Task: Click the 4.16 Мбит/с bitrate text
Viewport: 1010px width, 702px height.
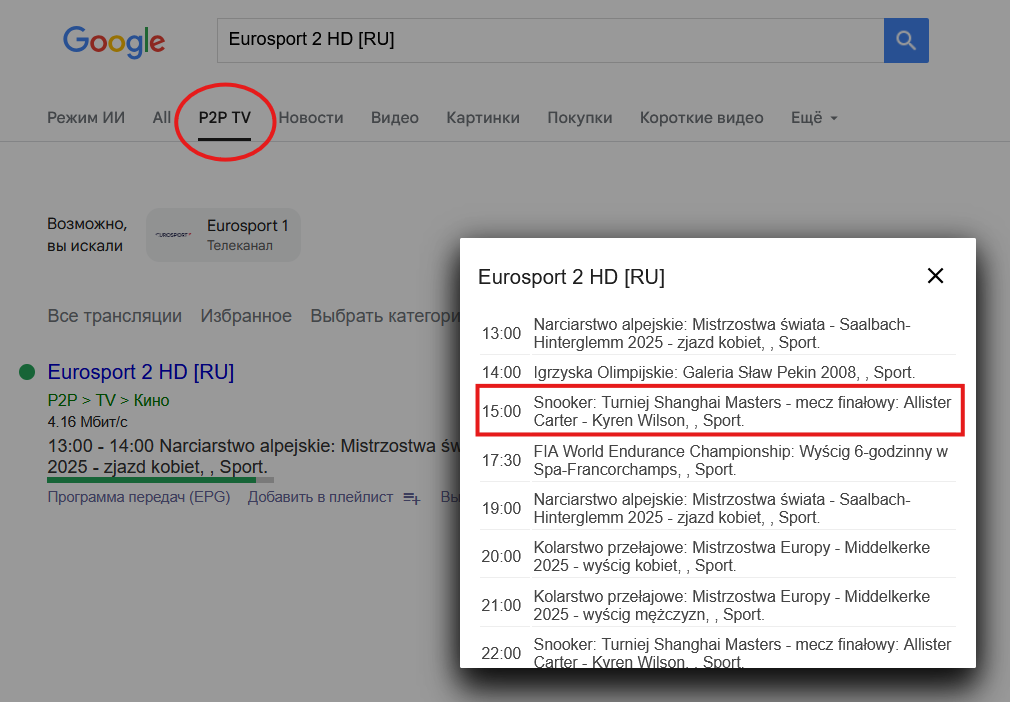Action: point(88,422)
